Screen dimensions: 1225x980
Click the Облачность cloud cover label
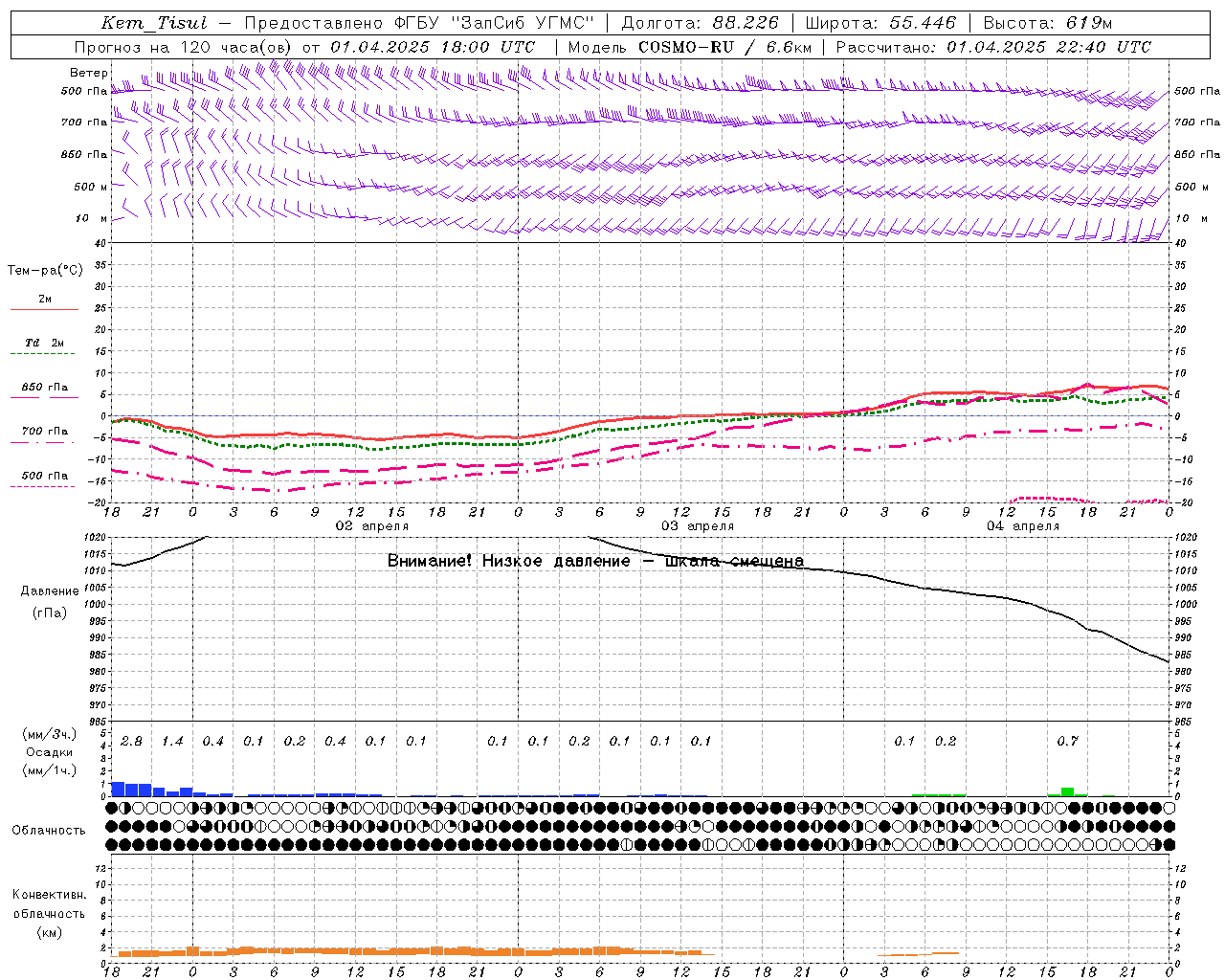coord(49,831)
